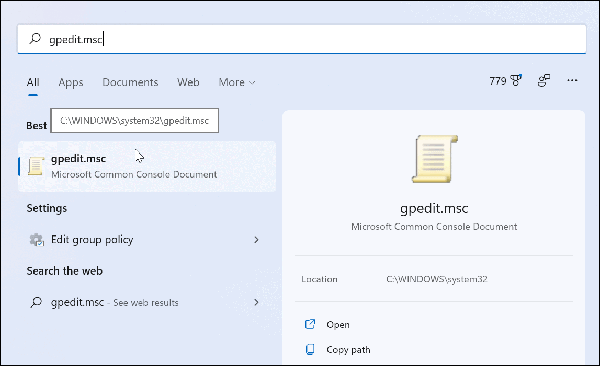Expand the More dropdown
Viewport: 600px width, 366px height.
coord(237,82)
